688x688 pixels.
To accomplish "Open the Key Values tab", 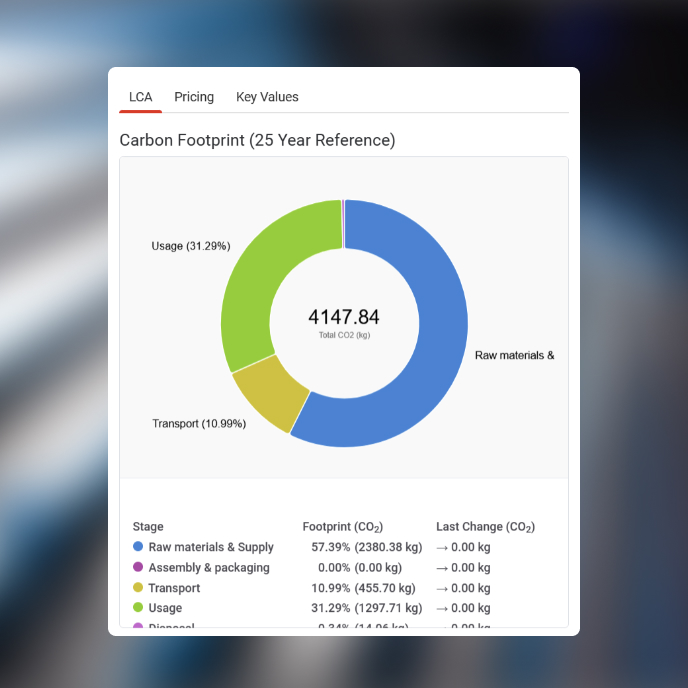I will coord(267,97).
